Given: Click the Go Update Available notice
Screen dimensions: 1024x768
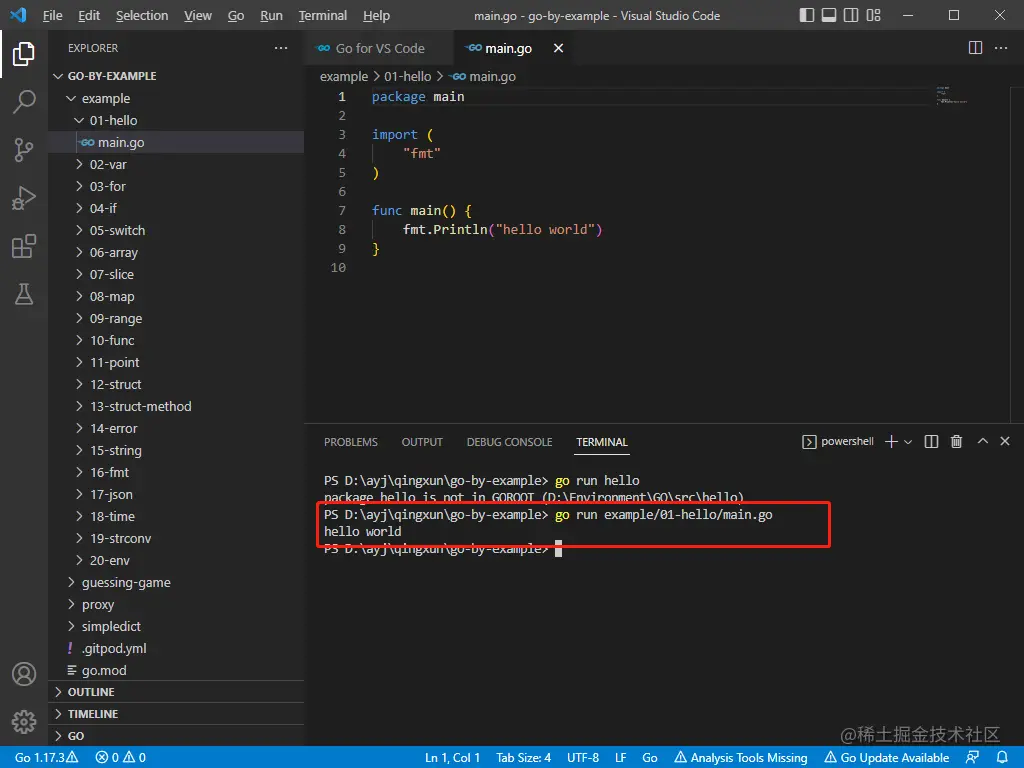Looking at the screenshot, I should tap(886, 758).
